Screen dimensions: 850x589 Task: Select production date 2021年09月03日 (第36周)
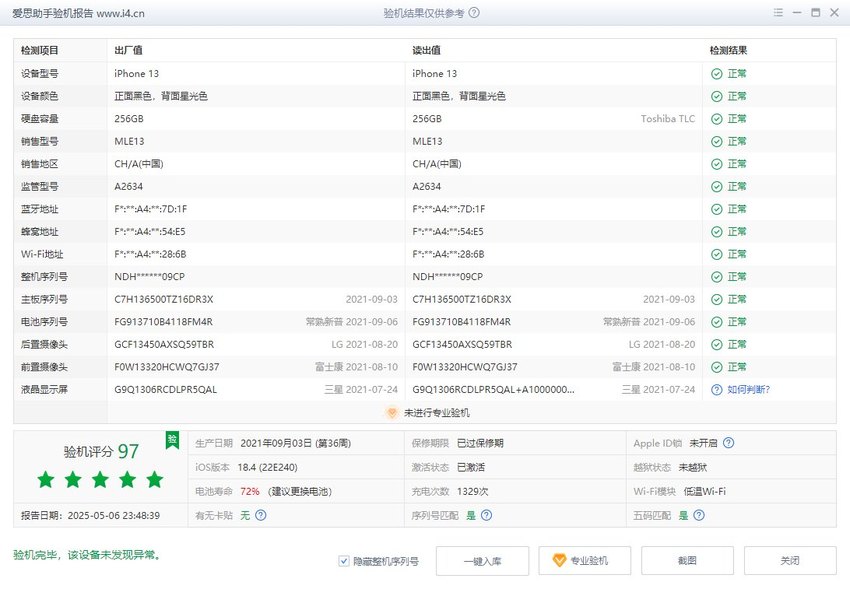tap(295, 443)
